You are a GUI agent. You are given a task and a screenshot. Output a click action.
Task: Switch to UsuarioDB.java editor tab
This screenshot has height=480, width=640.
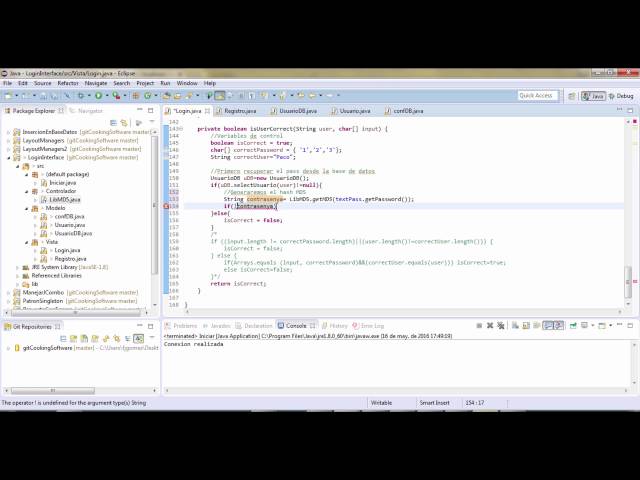(298, 111)
